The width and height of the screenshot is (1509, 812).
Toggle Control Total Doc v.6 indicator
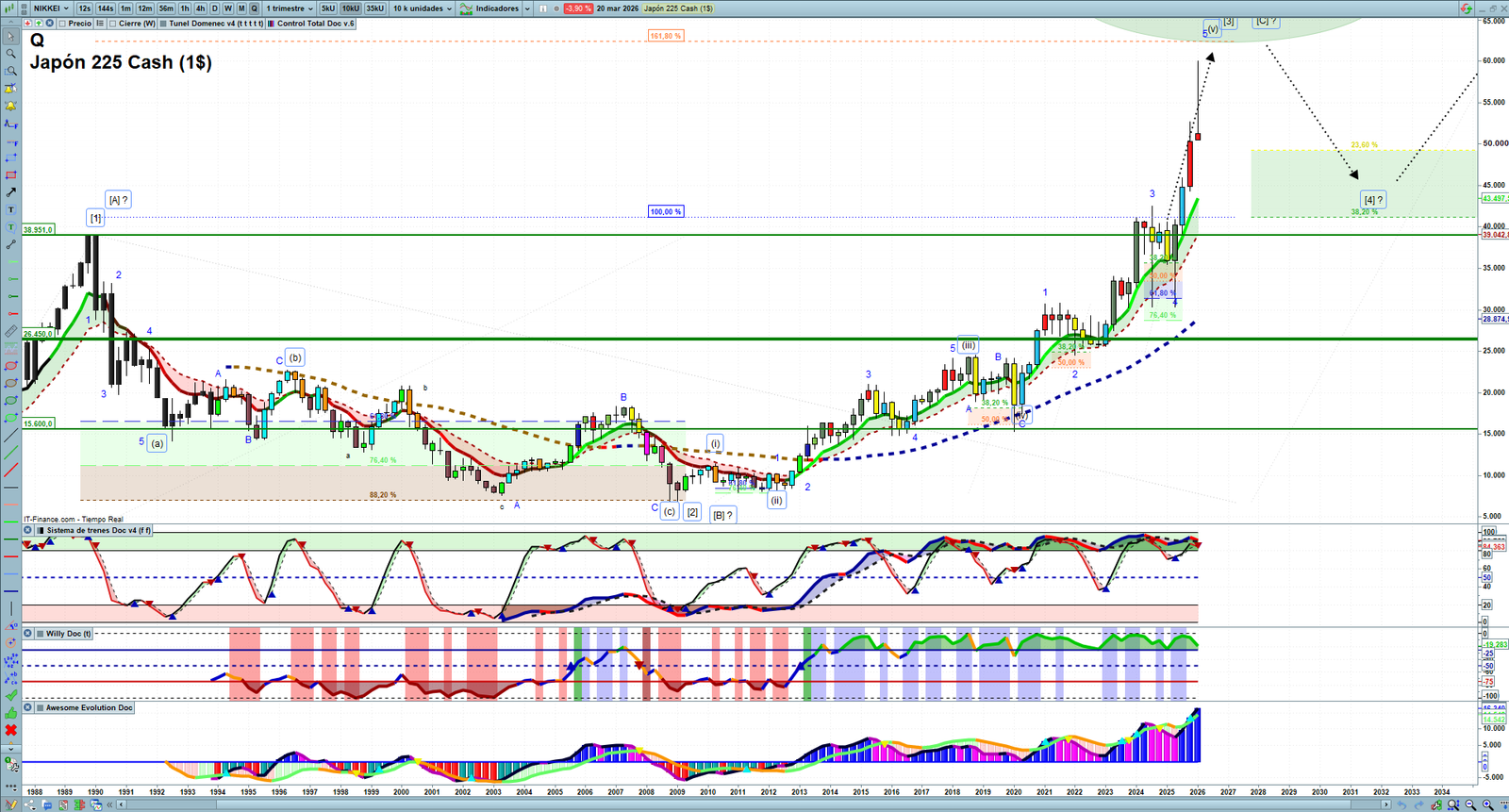tap(272, 24)
